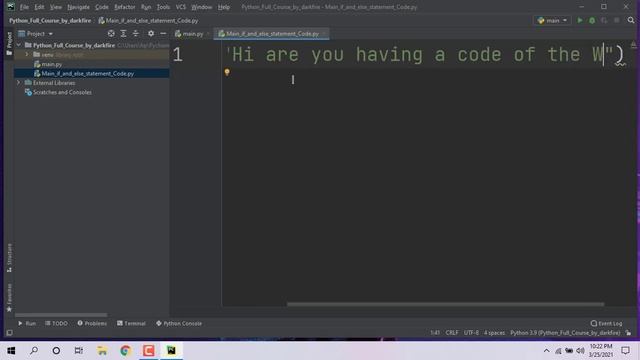Open the Problems tool window
The width and height of the screenshot is (640, 360).
92,323
